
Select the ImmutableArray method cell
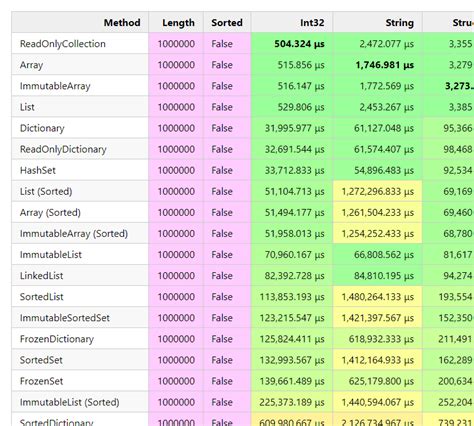[x=80, y=86]
